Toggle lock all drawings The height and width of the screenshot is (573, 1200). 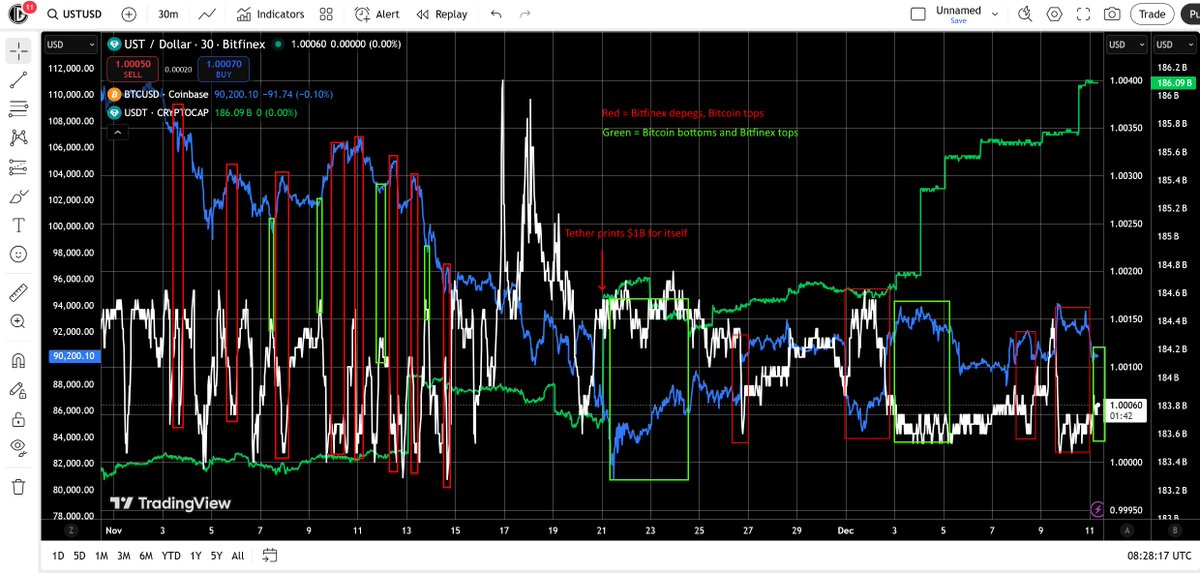coord(18,419)
